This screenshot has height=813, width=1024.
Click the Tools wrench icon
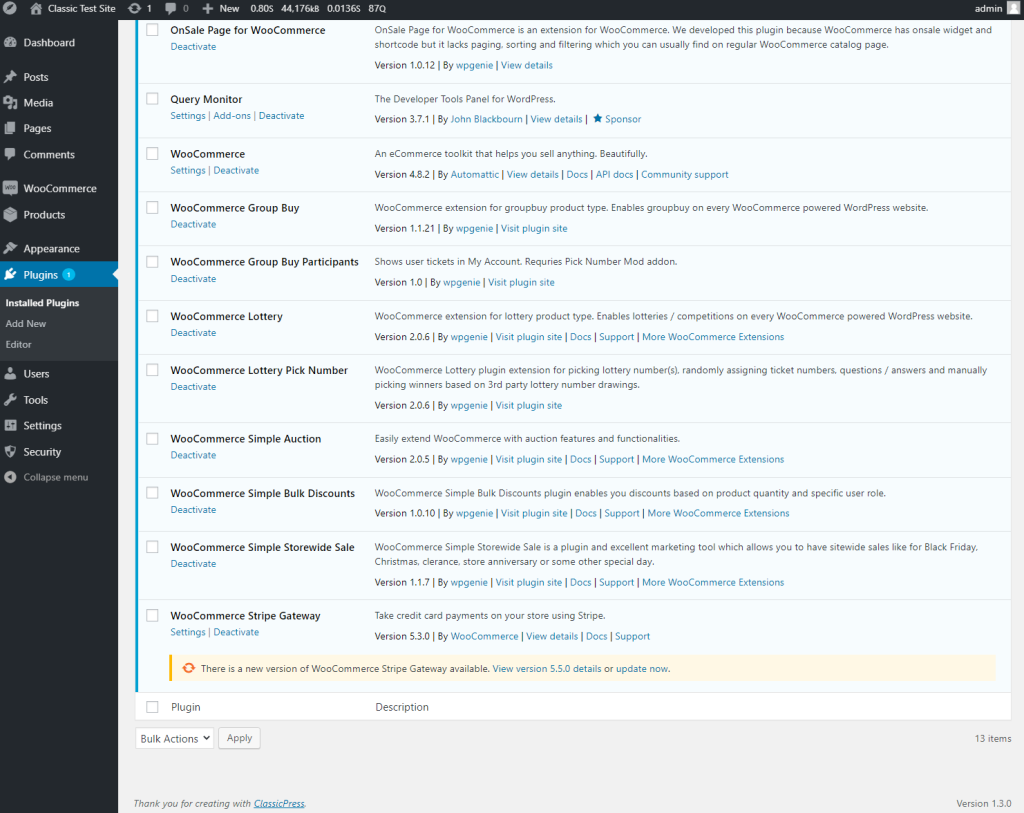[x=10, y=400]
